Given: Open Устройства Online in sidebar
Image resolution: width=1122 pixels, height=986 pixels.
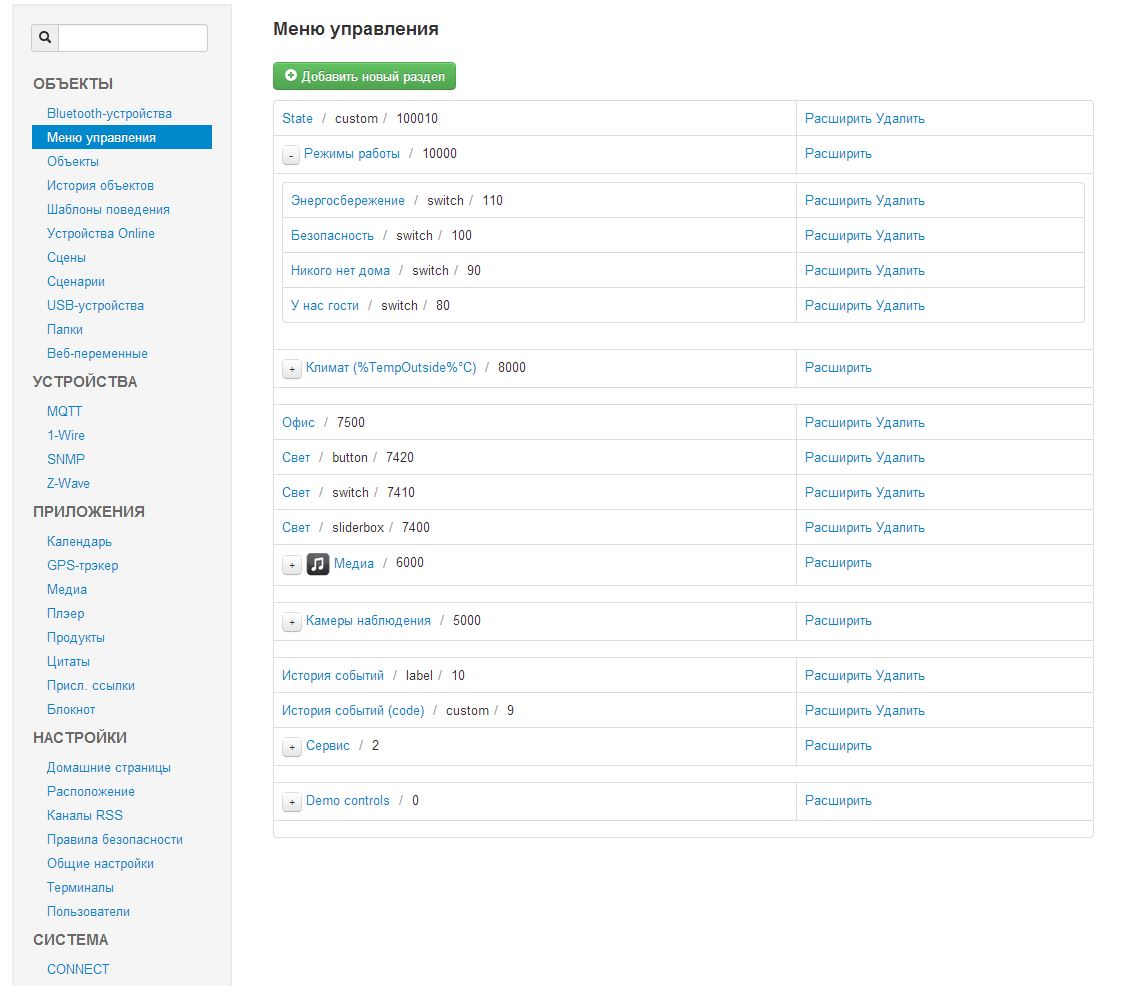Looking at the screenshot, I should click(101, 233).
